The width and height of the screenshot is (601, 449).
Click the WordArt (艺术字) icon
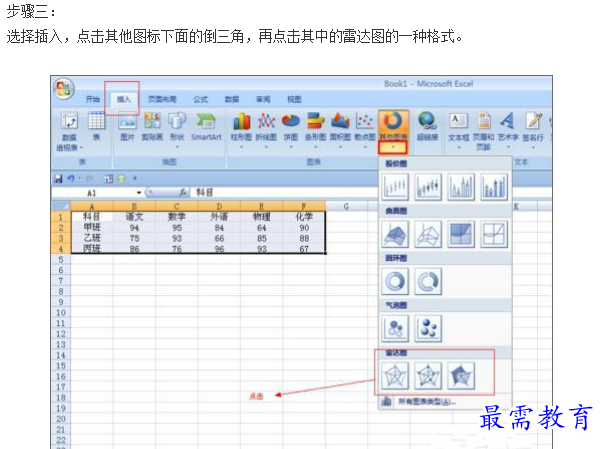(x=508, y=121)
